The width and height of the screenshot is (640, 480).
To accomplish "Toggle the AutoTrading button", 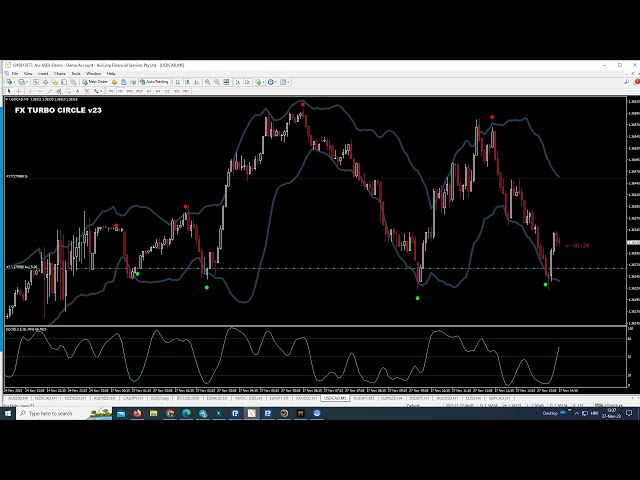I will click(155, 82).
